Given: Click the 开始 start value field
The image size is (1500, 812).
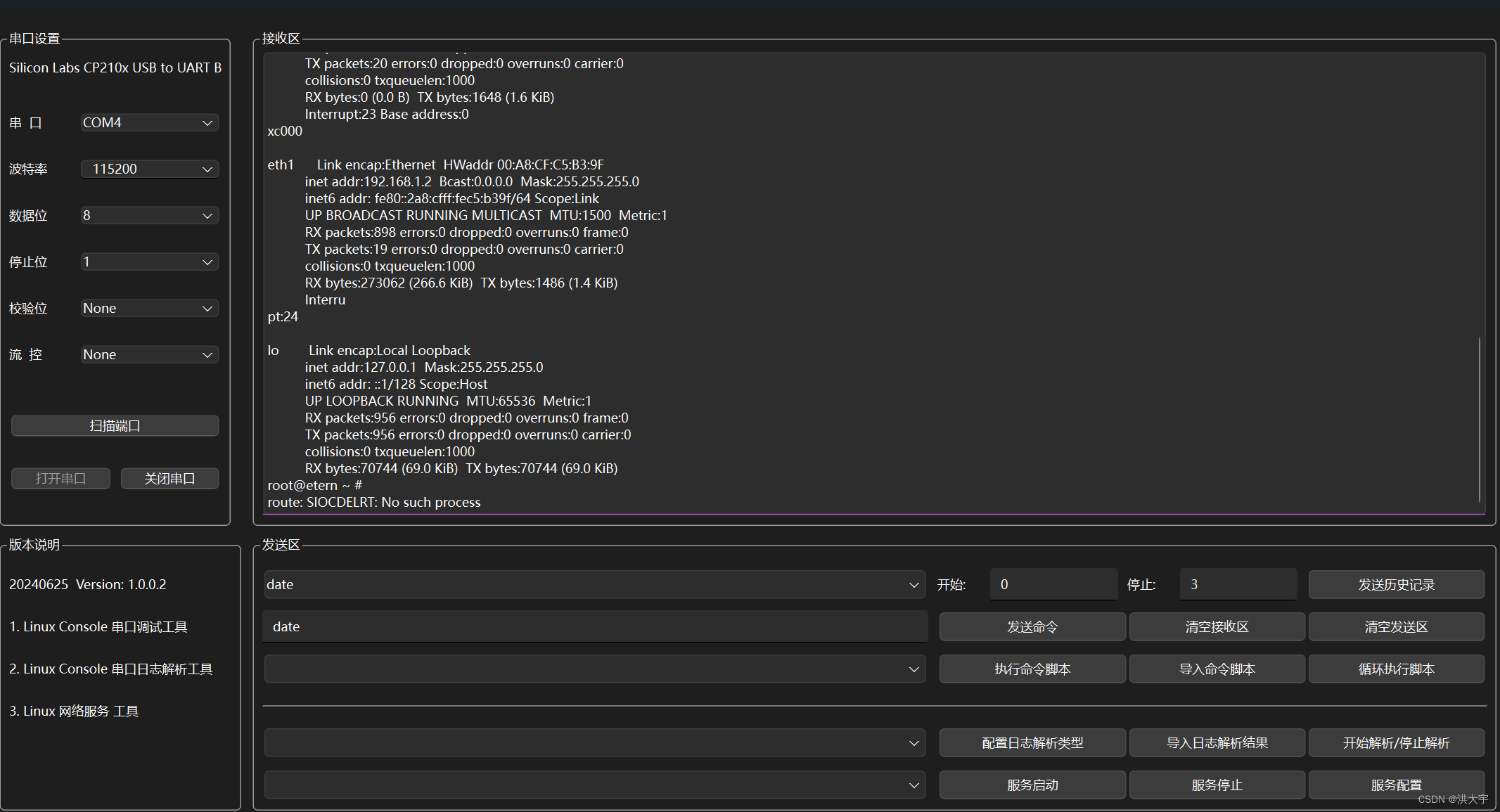Looking at the screenshot, I should pos(1053,584).
